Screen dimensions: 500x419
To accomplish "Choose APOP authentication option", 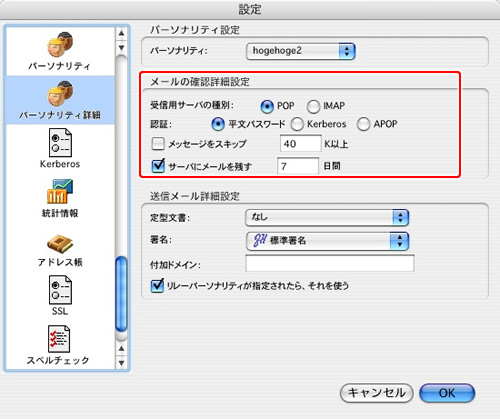I will point(363,124).
